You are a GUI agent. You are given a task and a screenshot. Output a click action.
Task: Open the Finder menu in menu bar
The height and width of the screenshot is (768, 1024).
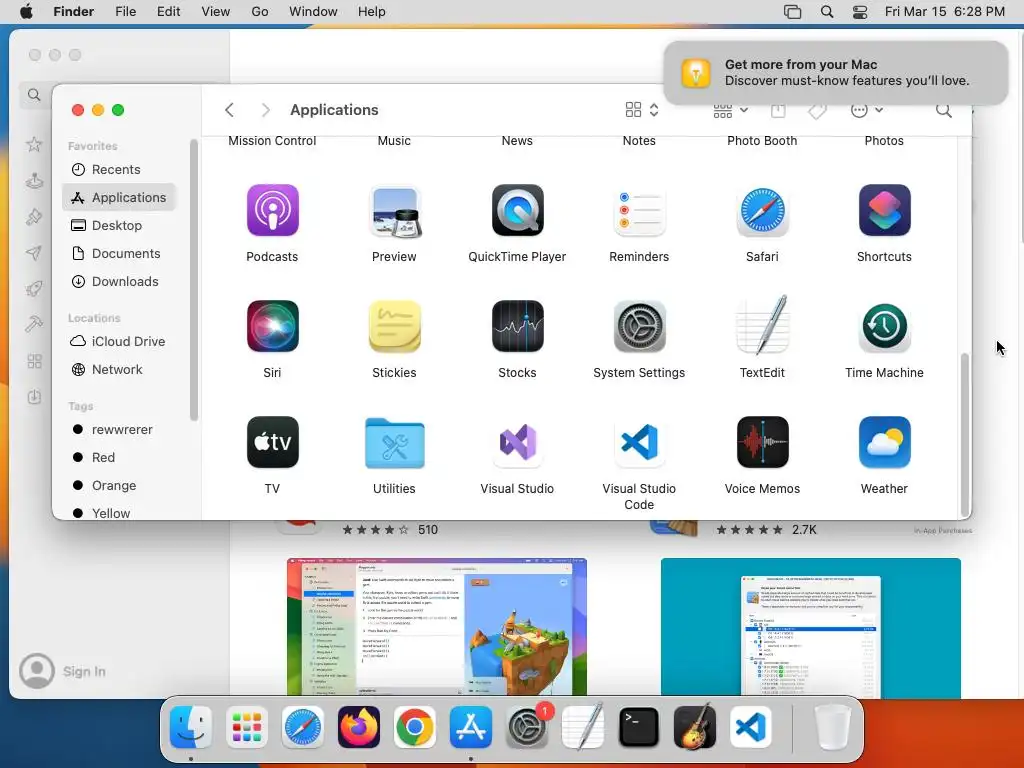pos(73,12)
